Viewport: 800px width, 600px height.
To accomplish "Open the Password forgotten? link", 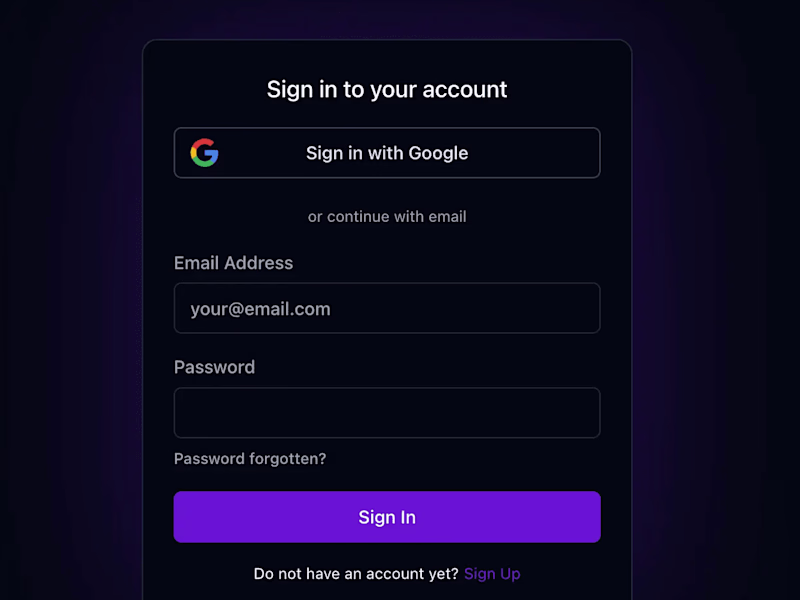I will pos(250,459).
